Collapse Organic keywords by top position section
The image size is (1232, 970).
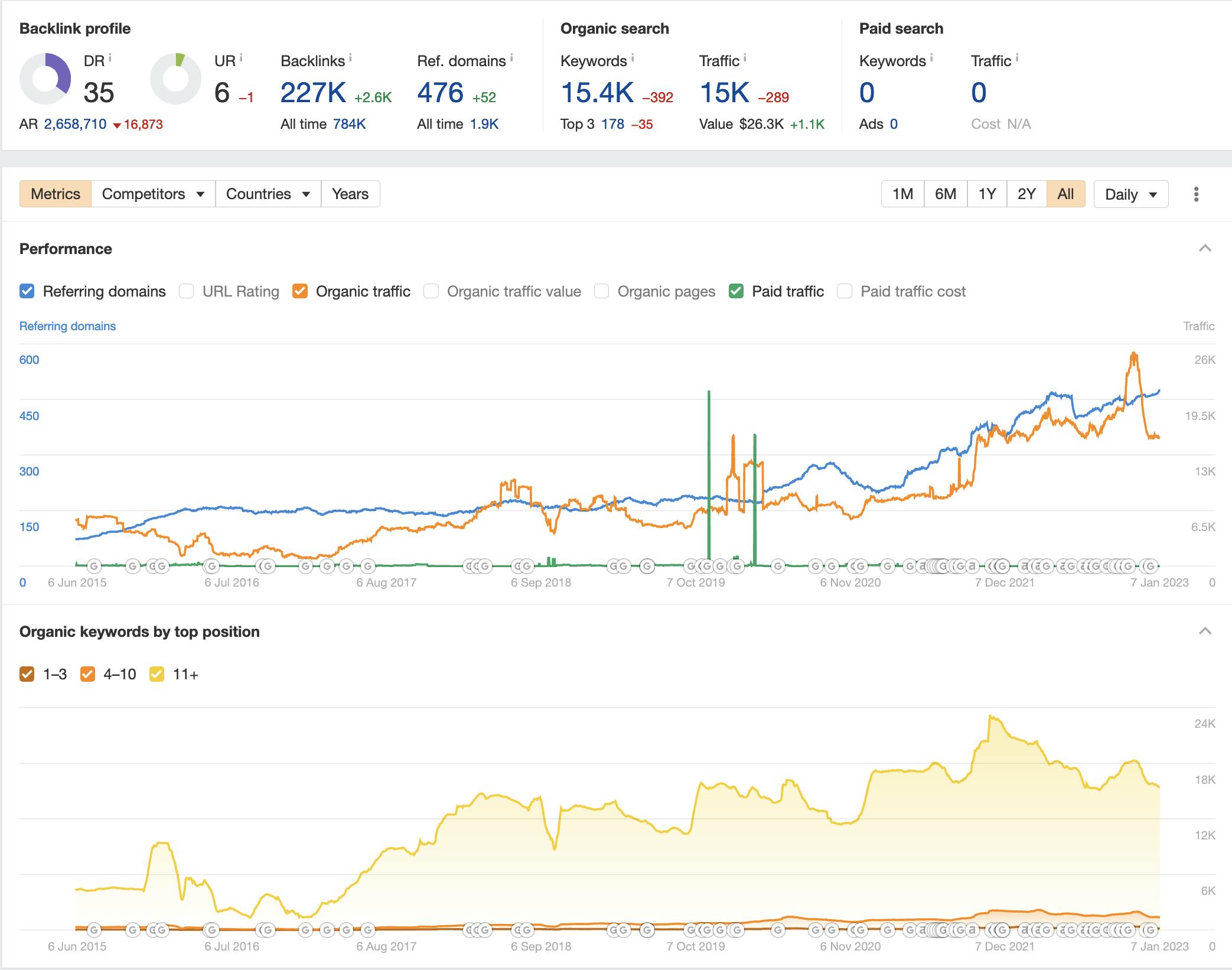point(1205,632)
